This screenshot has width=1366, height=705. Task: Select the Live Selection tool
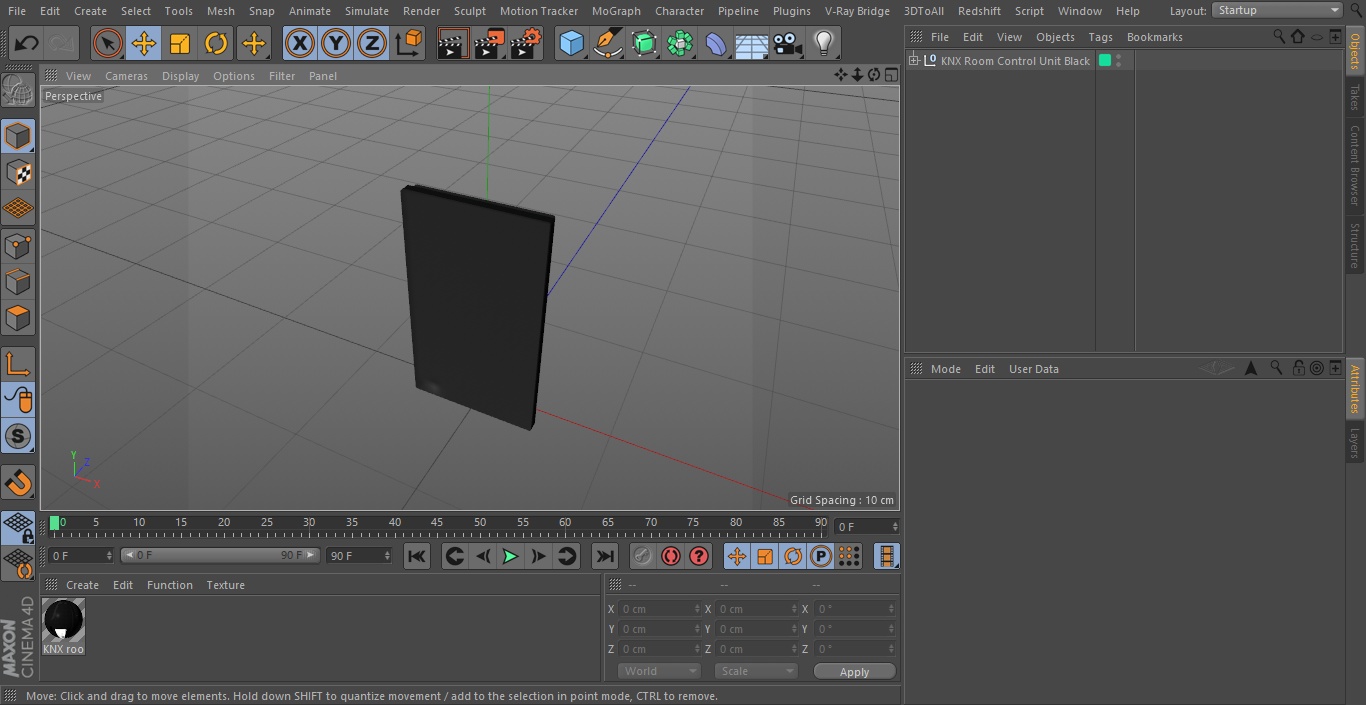tap(108, 43)
